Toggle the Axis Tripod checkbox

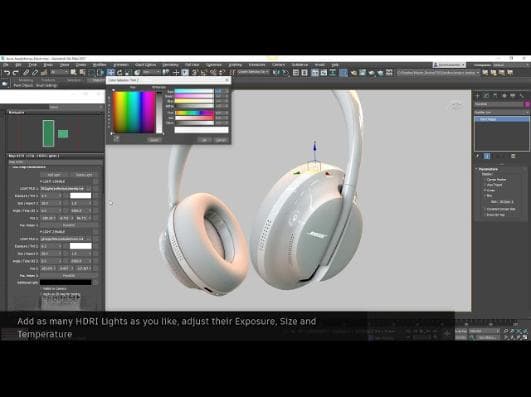point(485,185)
